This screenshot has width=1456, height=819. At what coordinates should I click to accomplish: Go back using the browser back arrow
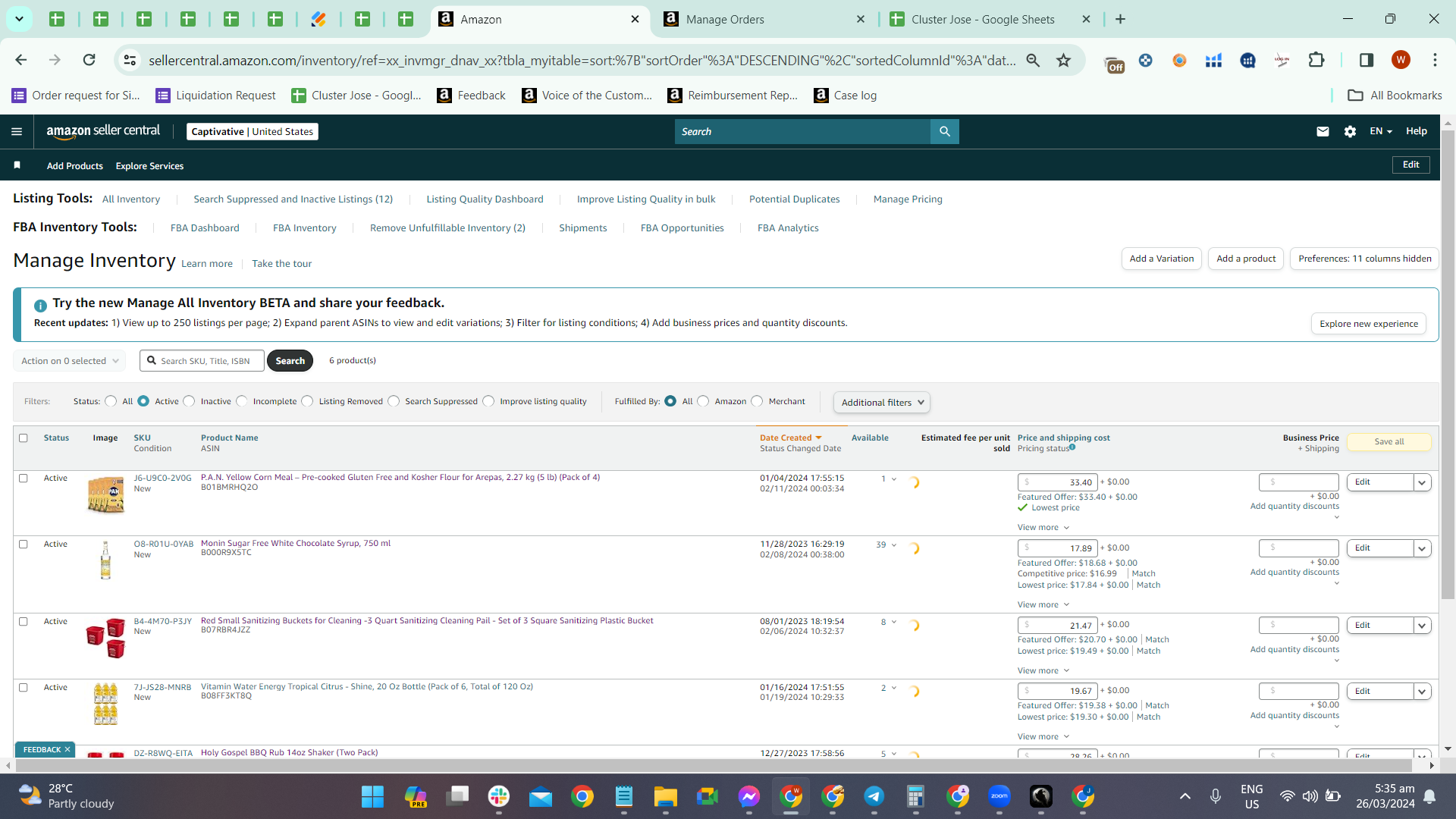point(21,60)
